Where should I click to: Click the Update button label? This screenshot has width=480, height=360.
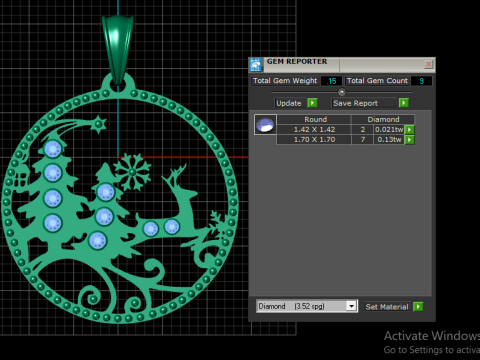click(289, 103)
